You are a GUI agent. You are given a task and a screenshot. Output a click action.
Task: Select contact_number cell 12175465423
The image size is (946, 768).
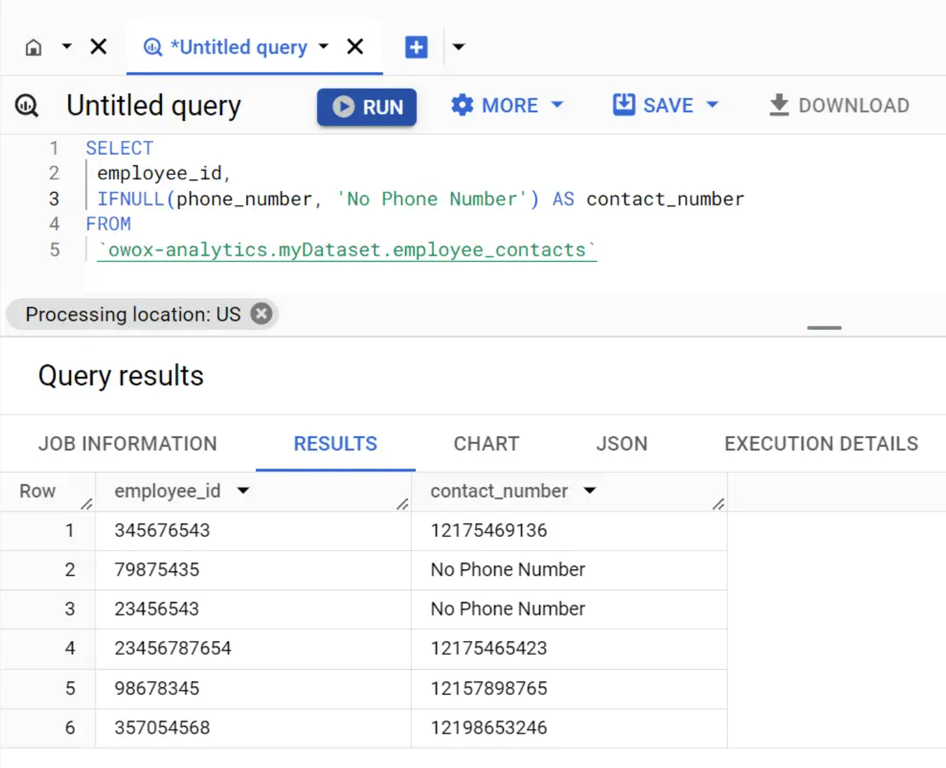pos(569,649)
